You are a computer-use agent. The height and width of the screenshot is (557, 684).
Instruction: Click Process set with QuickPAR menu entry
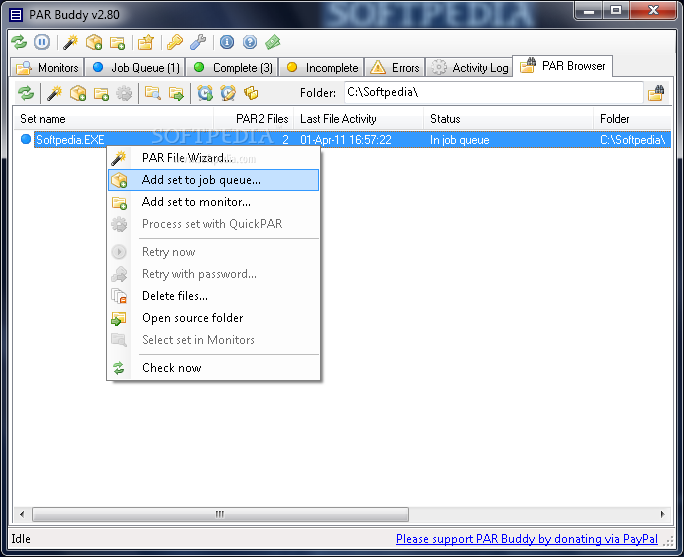[214, 224]
